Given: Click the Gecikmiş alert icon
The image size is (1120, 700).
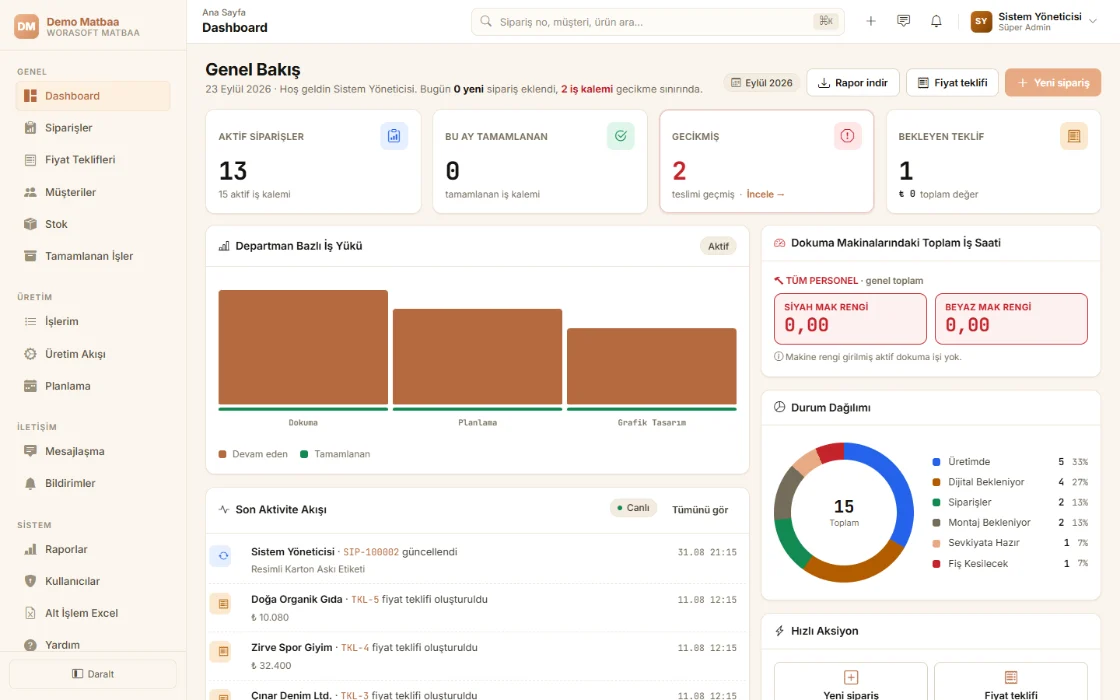Looking at the screenshot, I should (847, 136).
